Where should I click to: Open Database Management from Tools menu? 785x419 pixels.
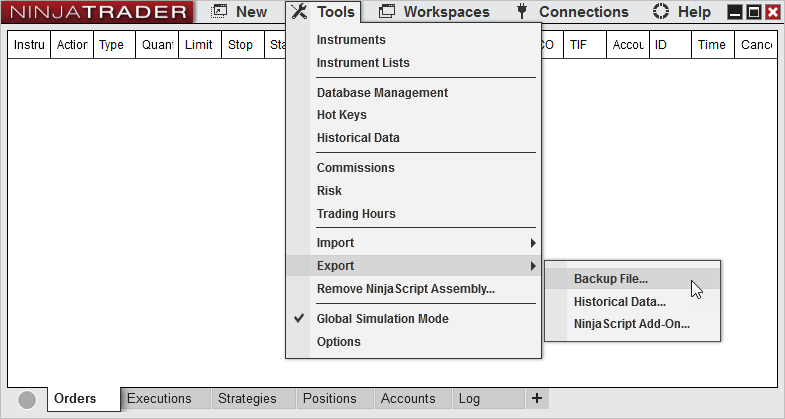[x=382, y=93]
